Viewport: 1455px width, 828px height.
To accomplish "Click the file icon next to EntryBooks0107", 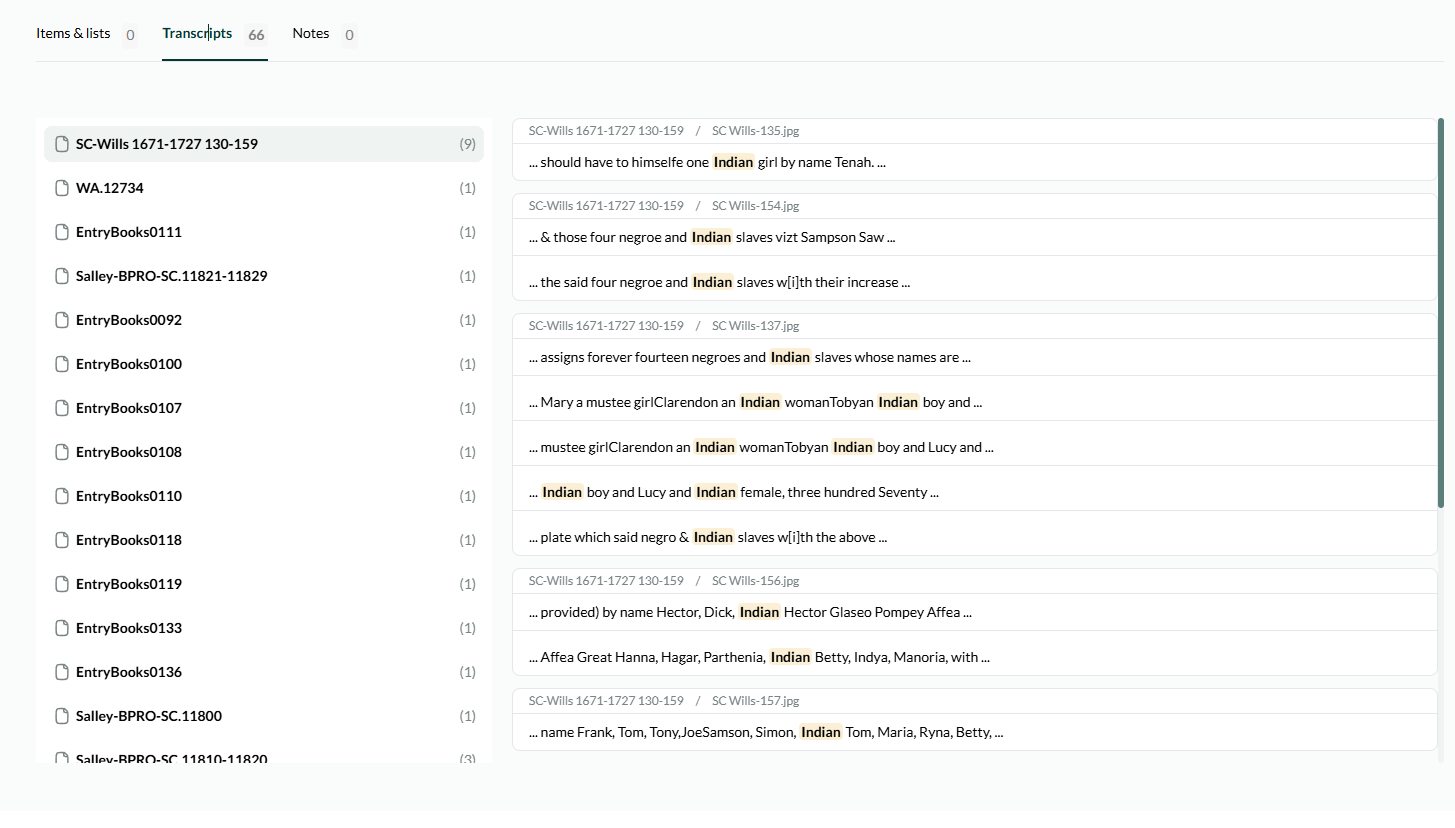I will (x=62, y=408).
